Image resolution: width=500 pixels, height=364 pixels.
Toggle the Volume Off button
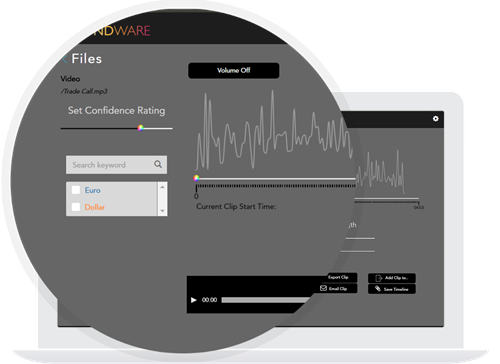pos(234,70)
